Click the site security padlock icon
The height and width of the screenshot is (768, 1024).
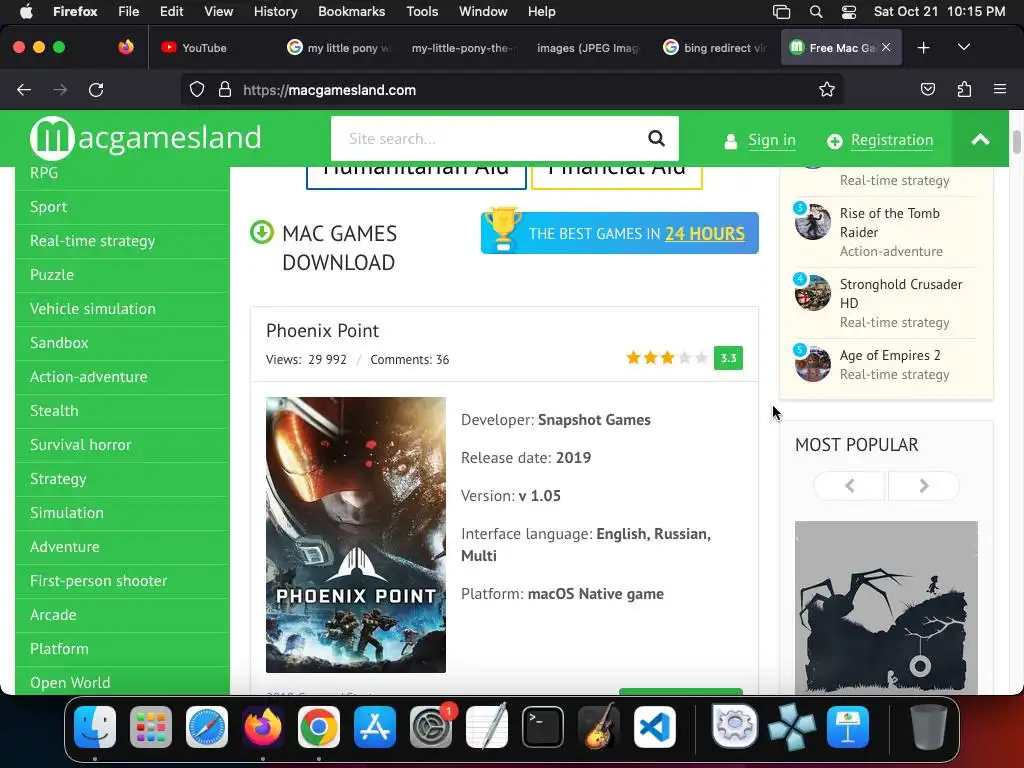[x=225, y=89]
